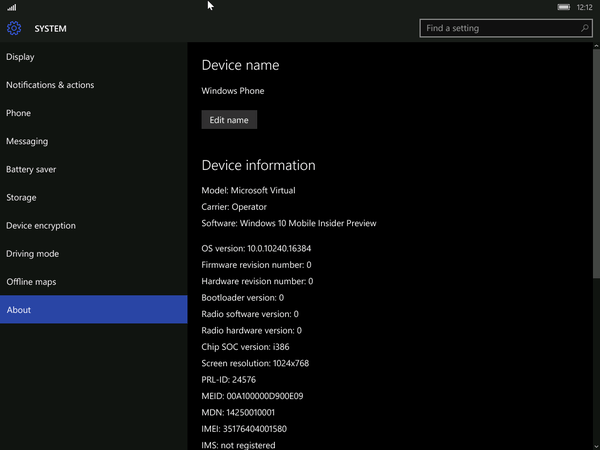This screenshot has height=450, width=600.
Task: Open the Display settings page
Action: click(x=94, y=57)
